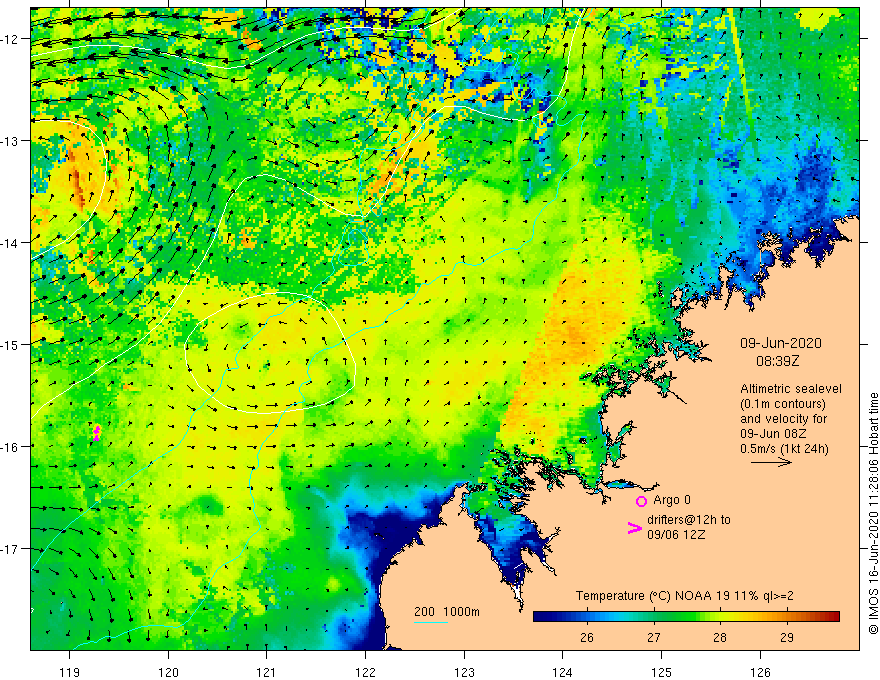Click the colour bar value 26
The image size is (880, 680).
[587, 637]
